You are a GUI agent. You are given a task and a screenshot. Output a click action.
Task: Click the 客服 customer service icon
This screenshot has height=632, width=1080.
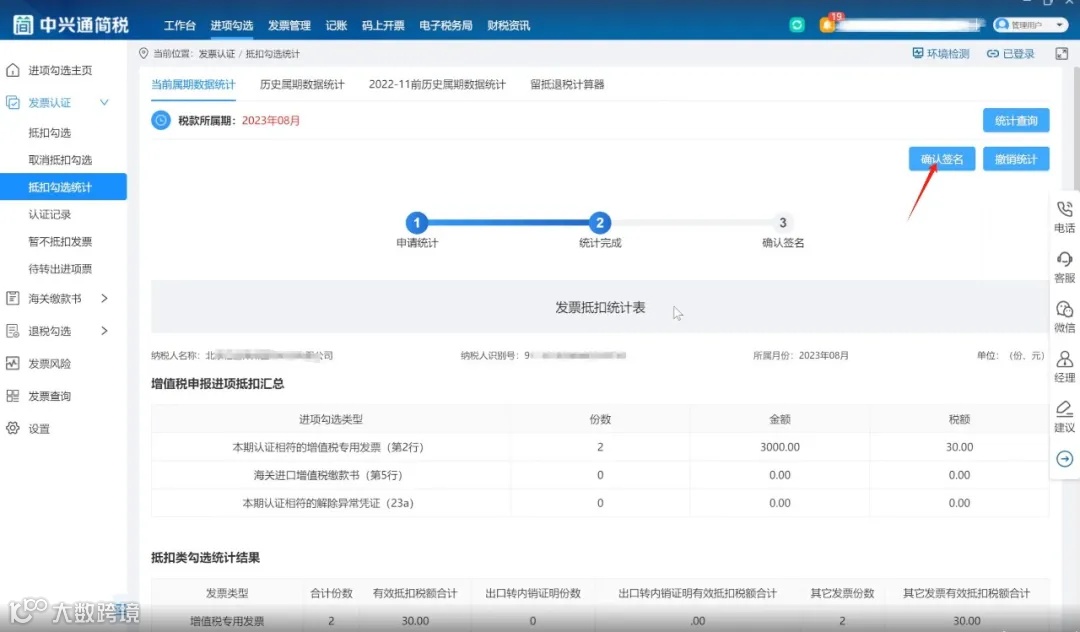[x=1064, y=266]
